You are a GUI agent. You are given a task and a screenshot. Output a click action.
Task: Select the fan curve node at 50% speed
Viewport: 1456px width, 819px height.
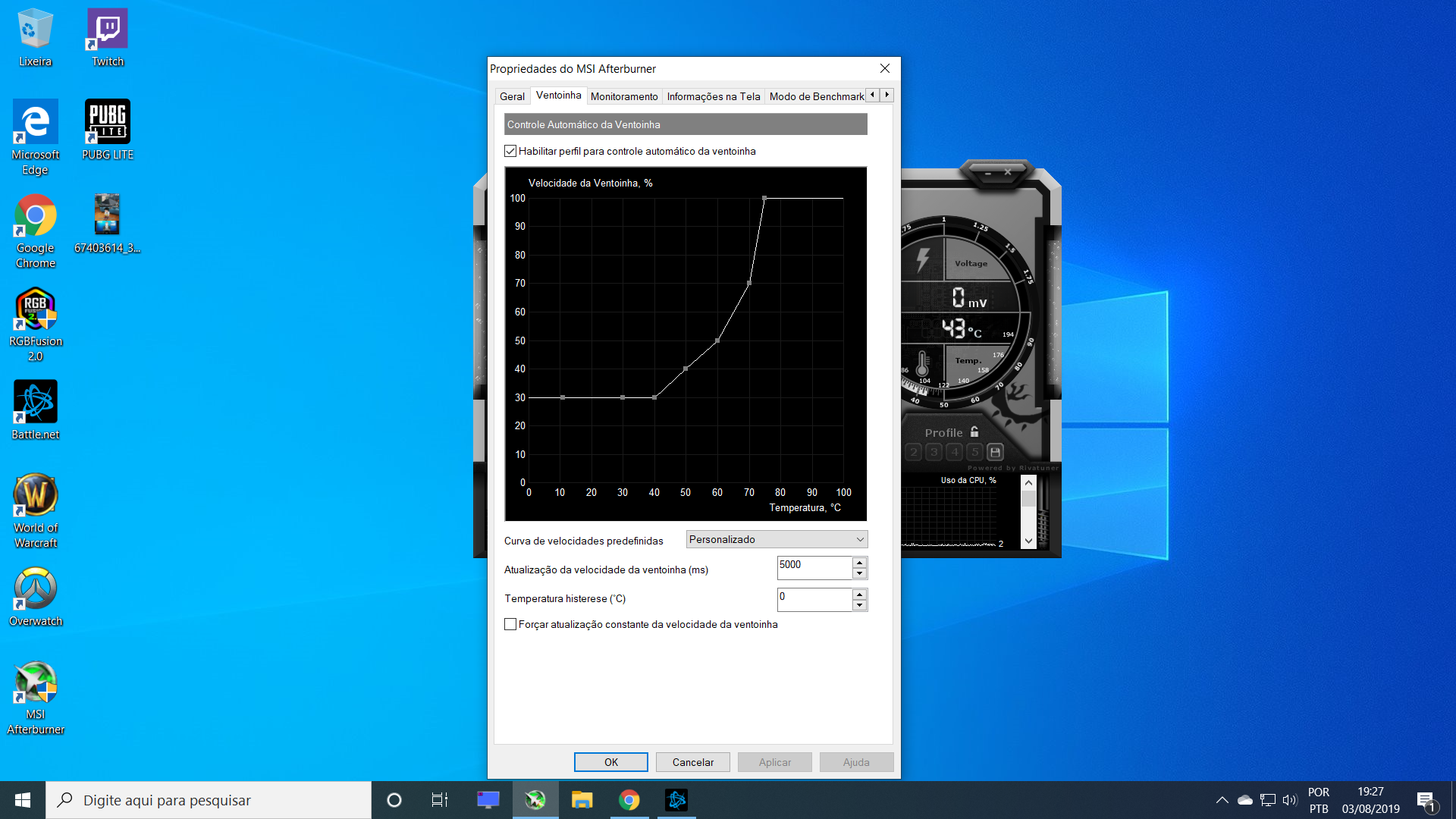point(717,340)
